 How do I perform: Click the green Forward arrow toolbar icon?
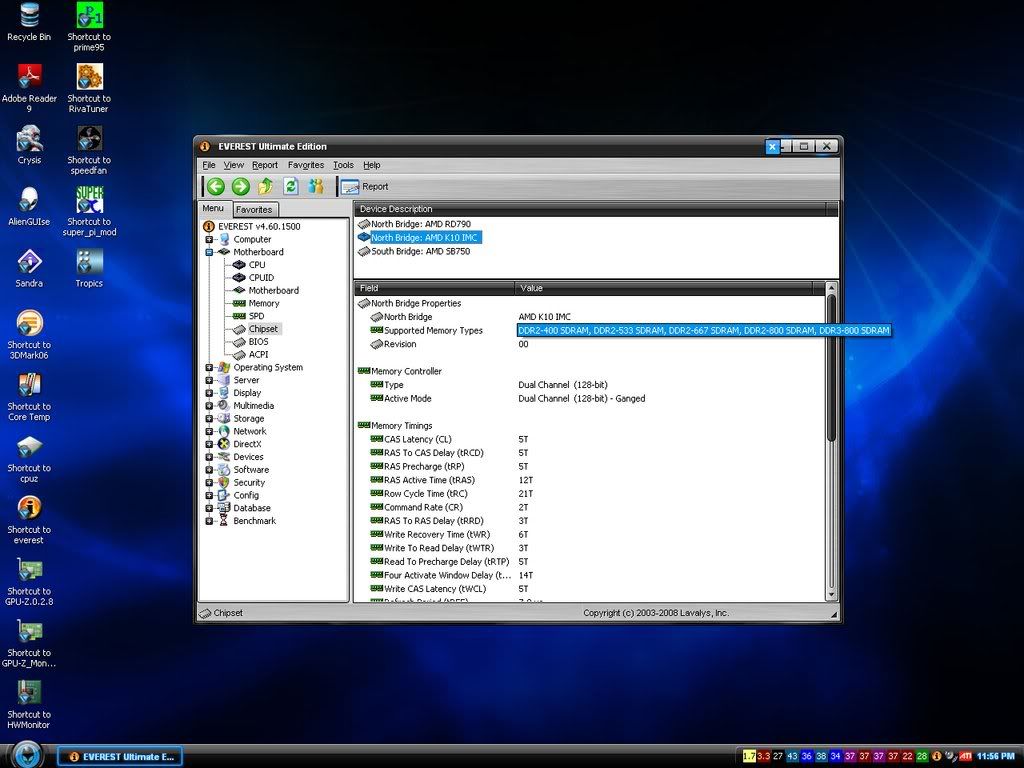(x=240, y=186)
